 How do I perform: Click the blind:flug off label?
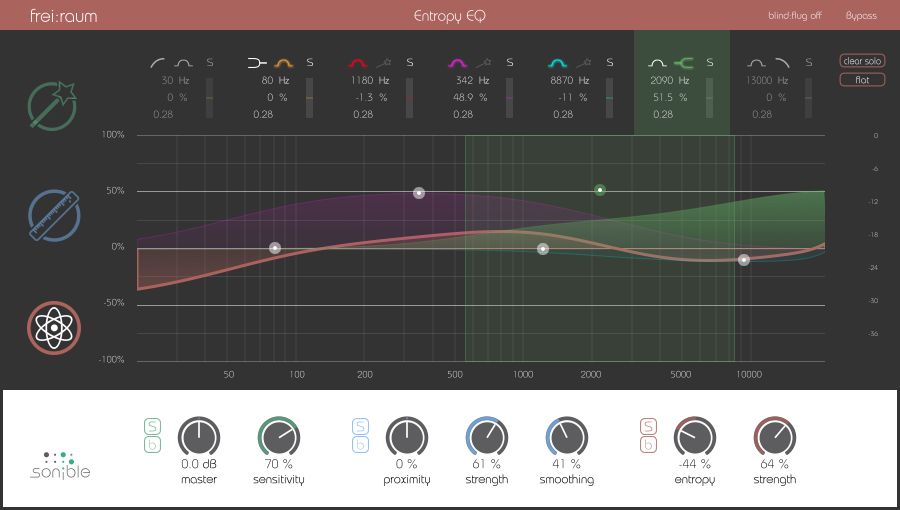[796, 16]
